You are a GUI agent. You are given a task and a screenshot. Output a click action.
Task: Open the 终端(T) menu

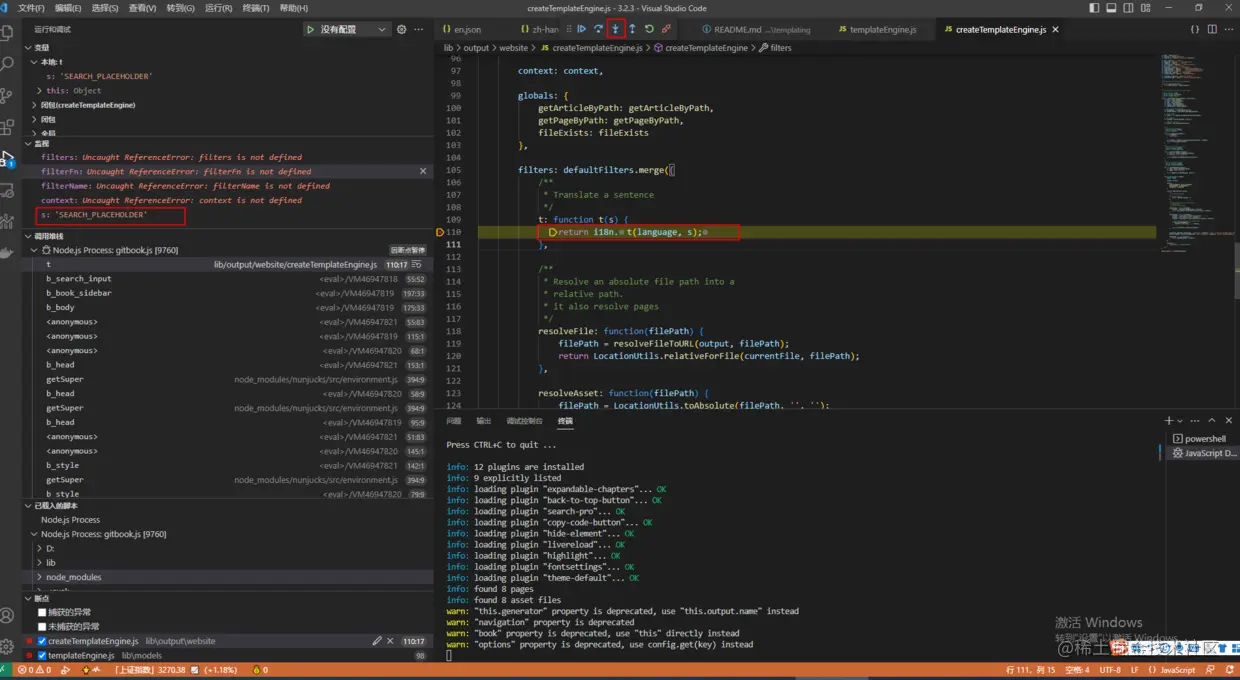tap(256, 8)
